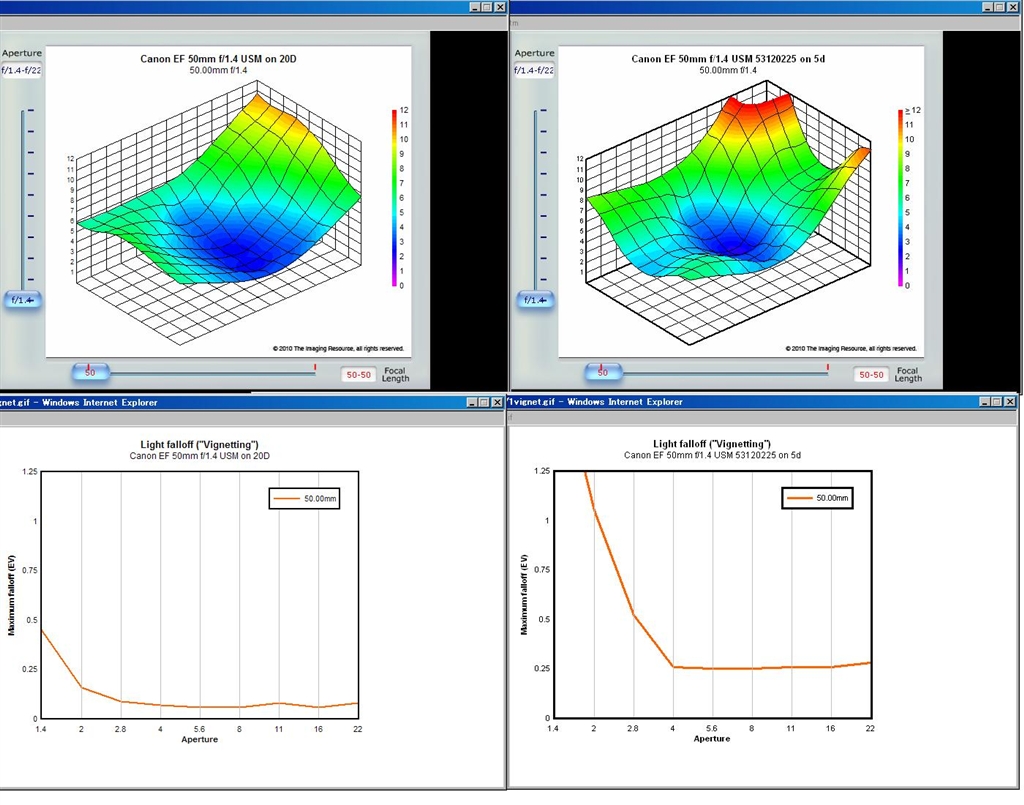Click the horizontal focal length track in 5d window

point(725,373)
